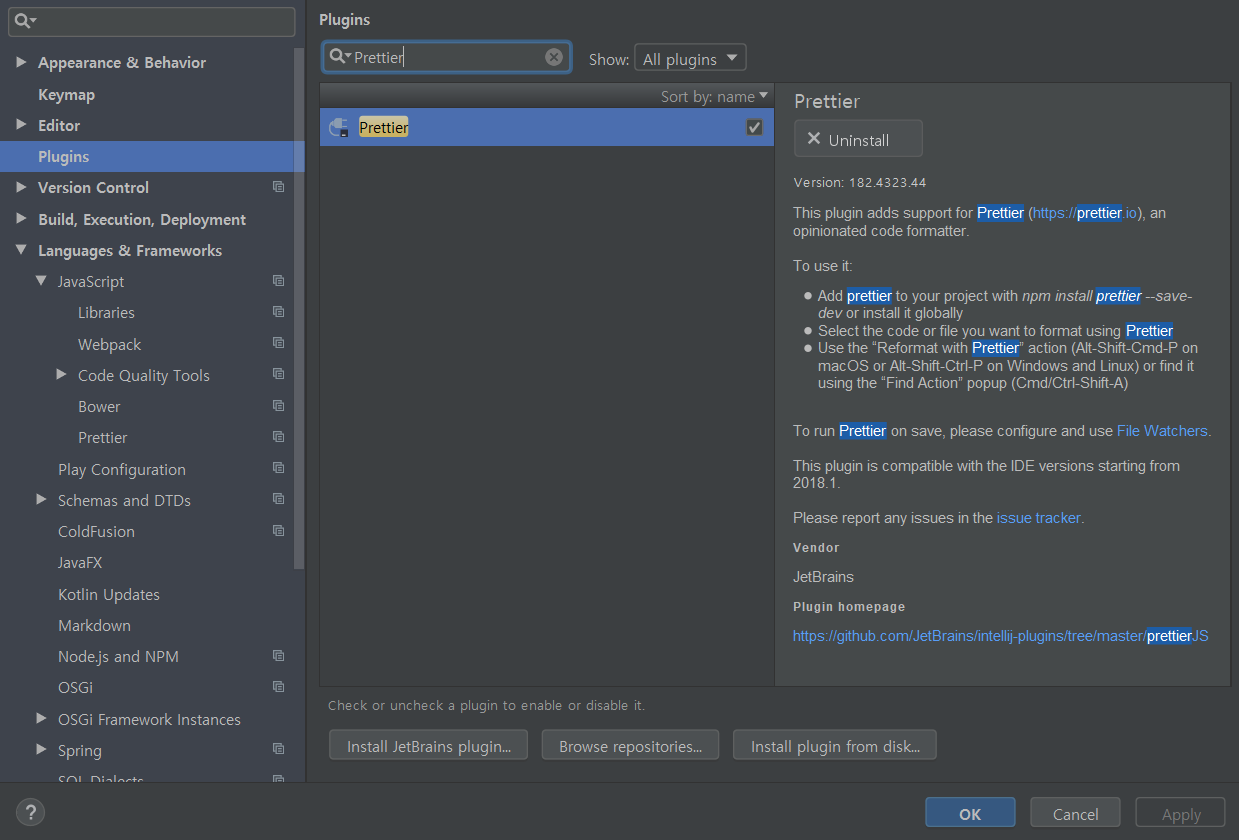Collapse the Languages & Frameworks section
The height and width of the screenshot is (840, 1239).
click(x=21, y=250)
